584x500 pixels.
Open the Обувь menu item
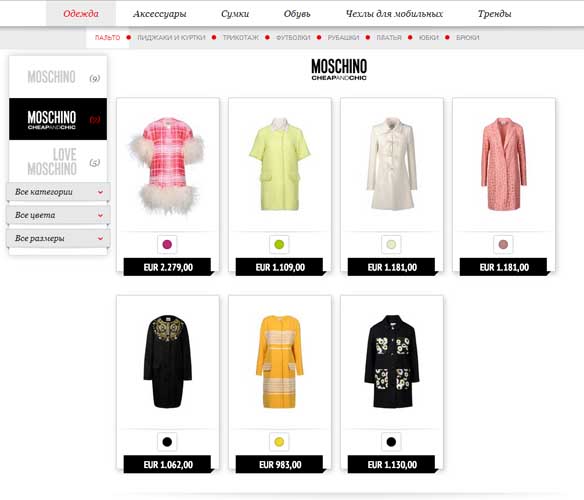(297, 14)
